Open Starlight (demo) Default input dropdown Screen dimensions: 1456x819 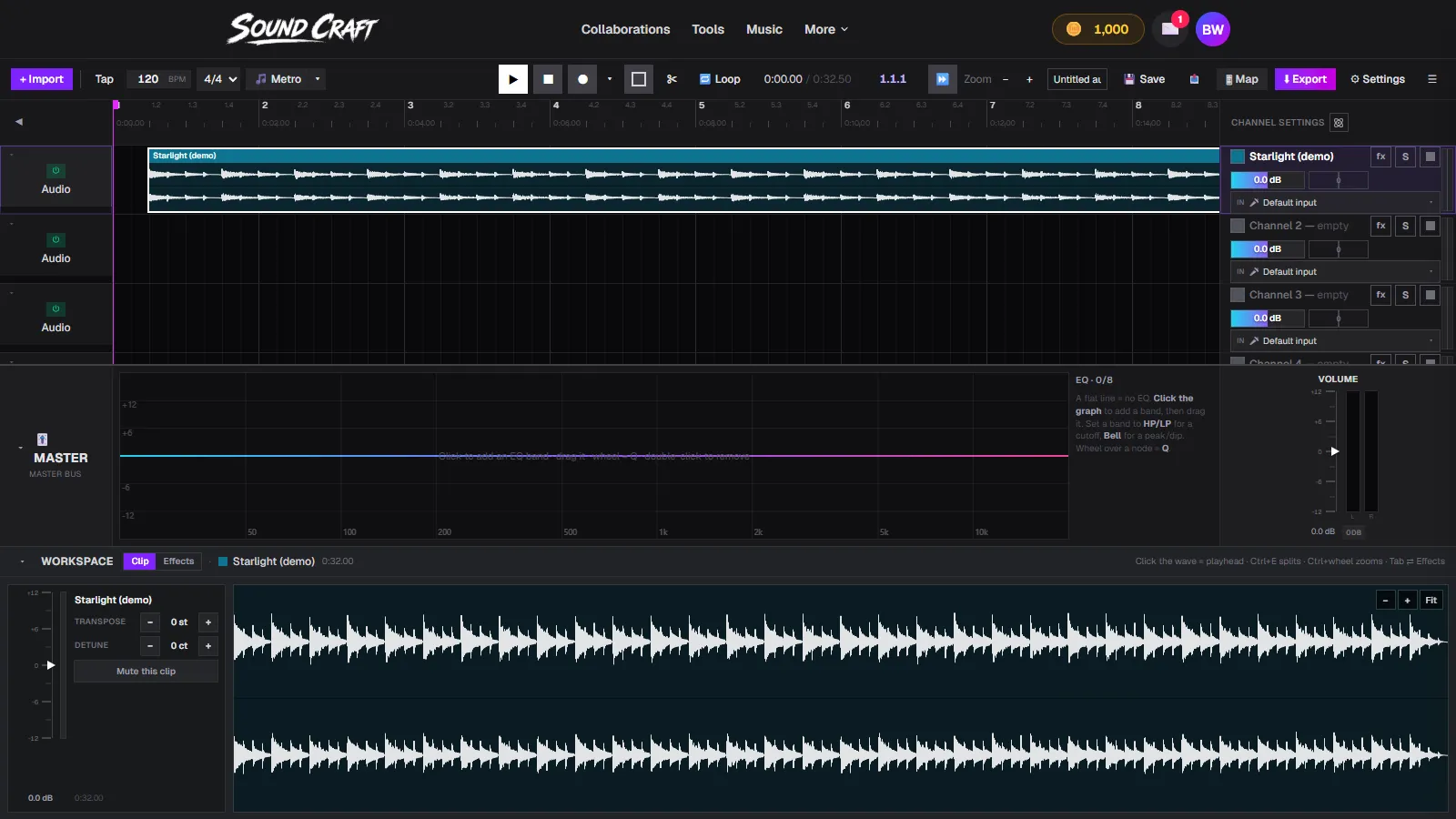(x=1335, y=203)
